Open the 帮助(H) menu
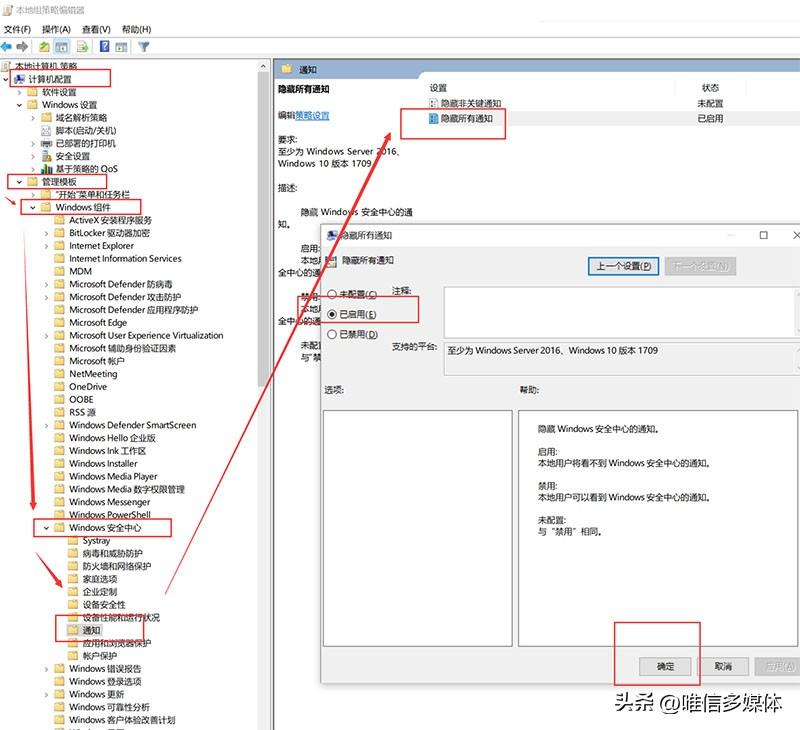The image size is (800, 730). (136, 29)
